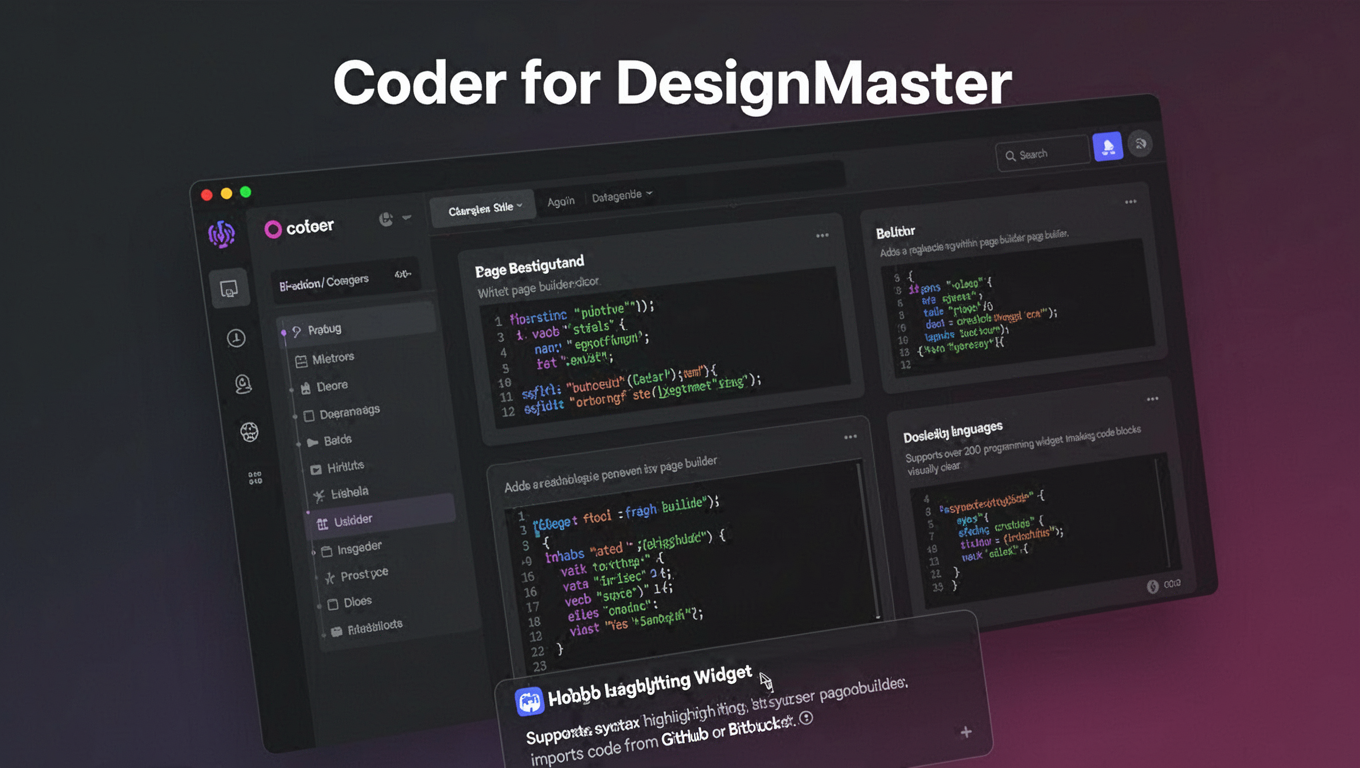The width and height of the screenshot is (1360, 768).
Task: Open the dropdown arrow next to the pie chart icon
Action: 405,218
